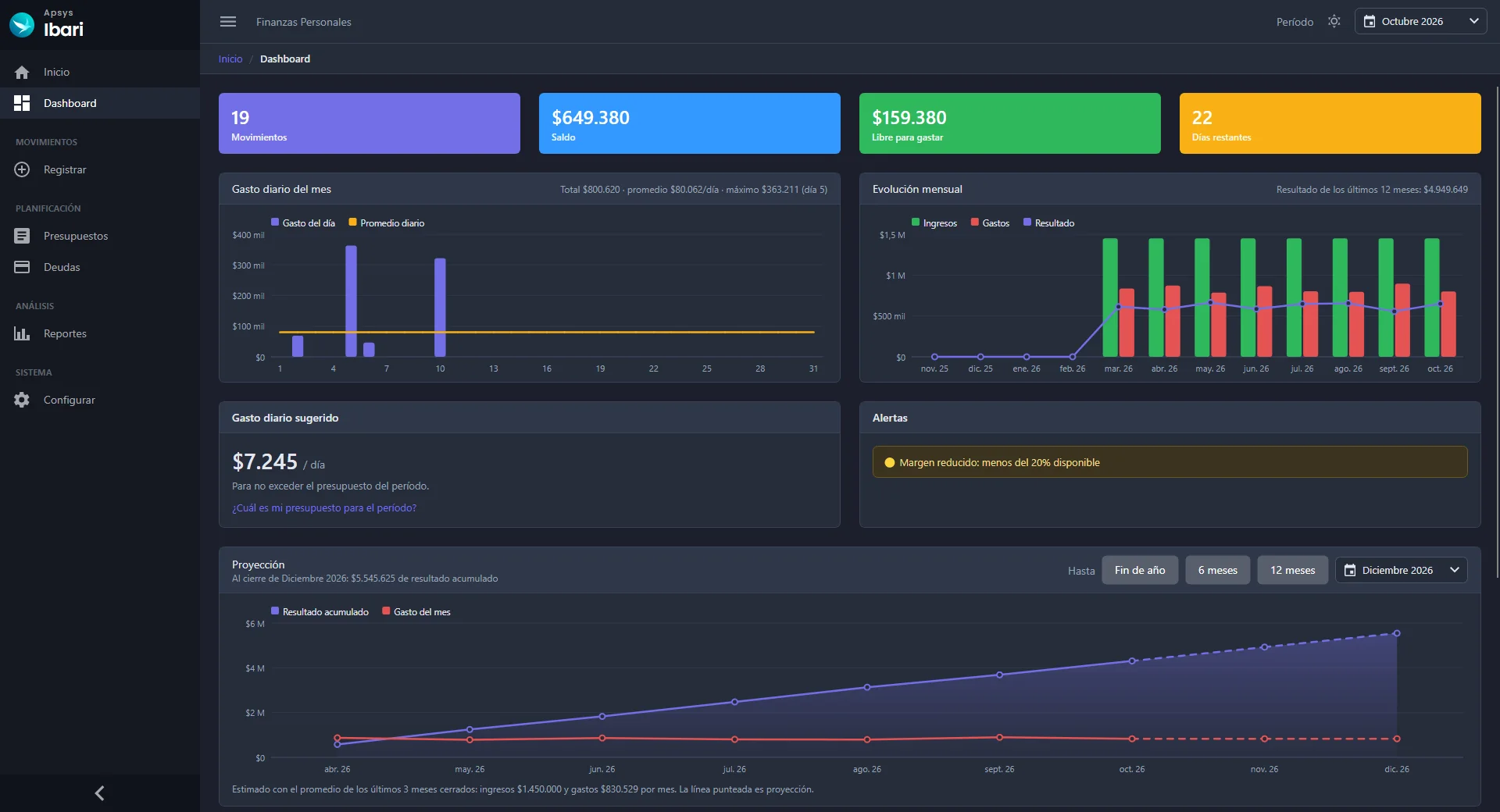The image size is (1500, 812).
Task: Click the Ibari bird logo icon
Action: tap(22, 25)
